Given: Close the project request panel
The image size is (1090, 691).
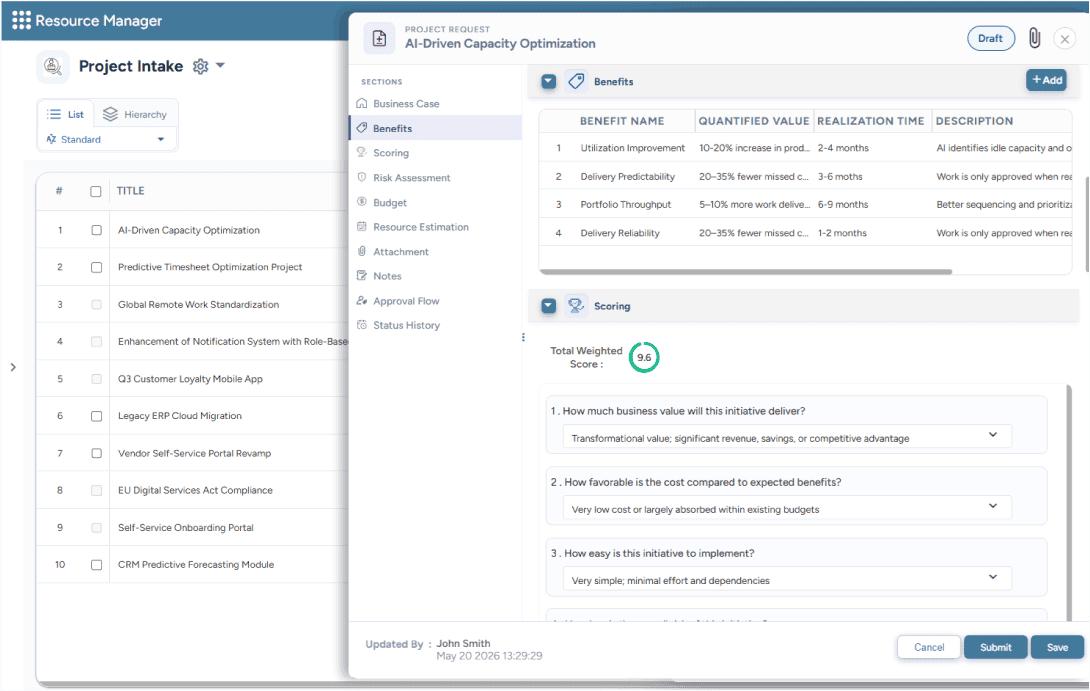Looking at the screenshot, I should pos(1064,39).
